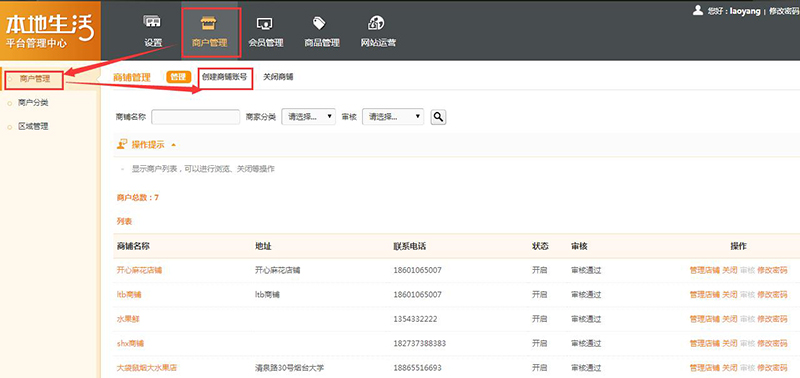
Task: Click 管理店铺 for 开心麻花店铺
Action: click(705, 270)
